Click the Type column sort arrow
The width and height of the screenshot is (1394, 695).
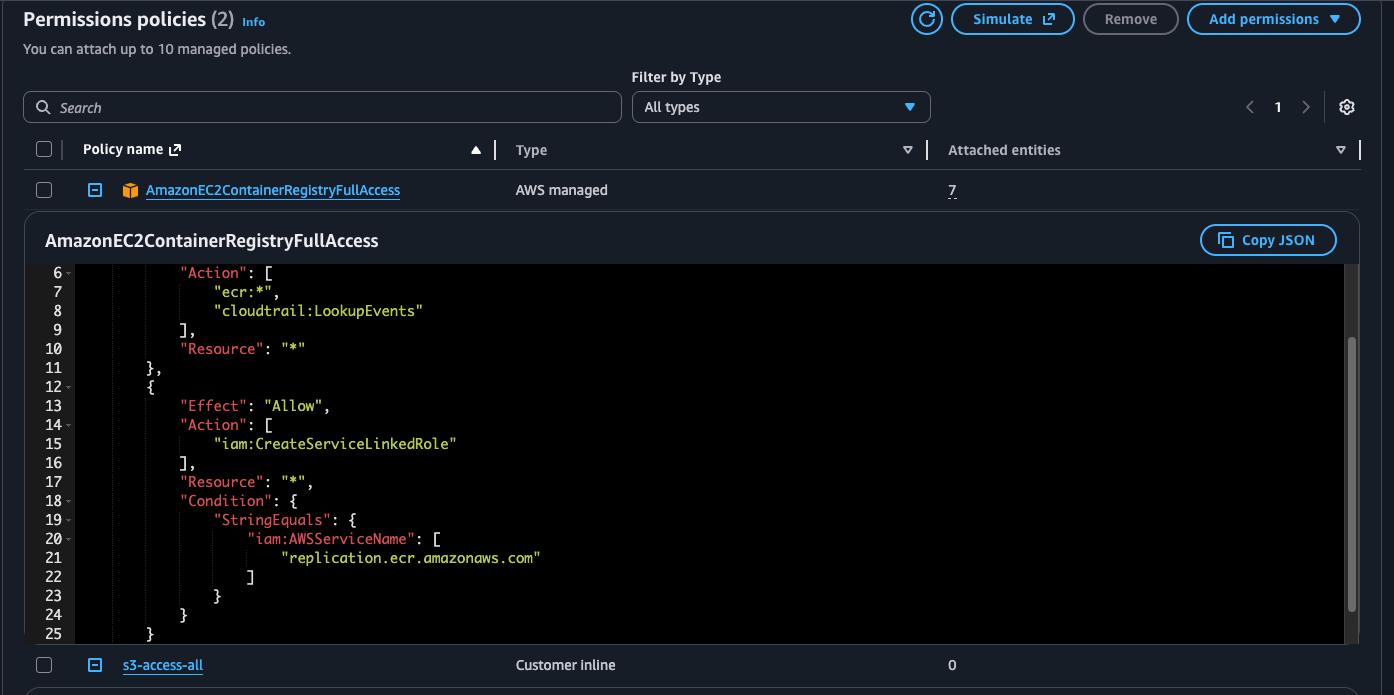(x=908, y=150)
